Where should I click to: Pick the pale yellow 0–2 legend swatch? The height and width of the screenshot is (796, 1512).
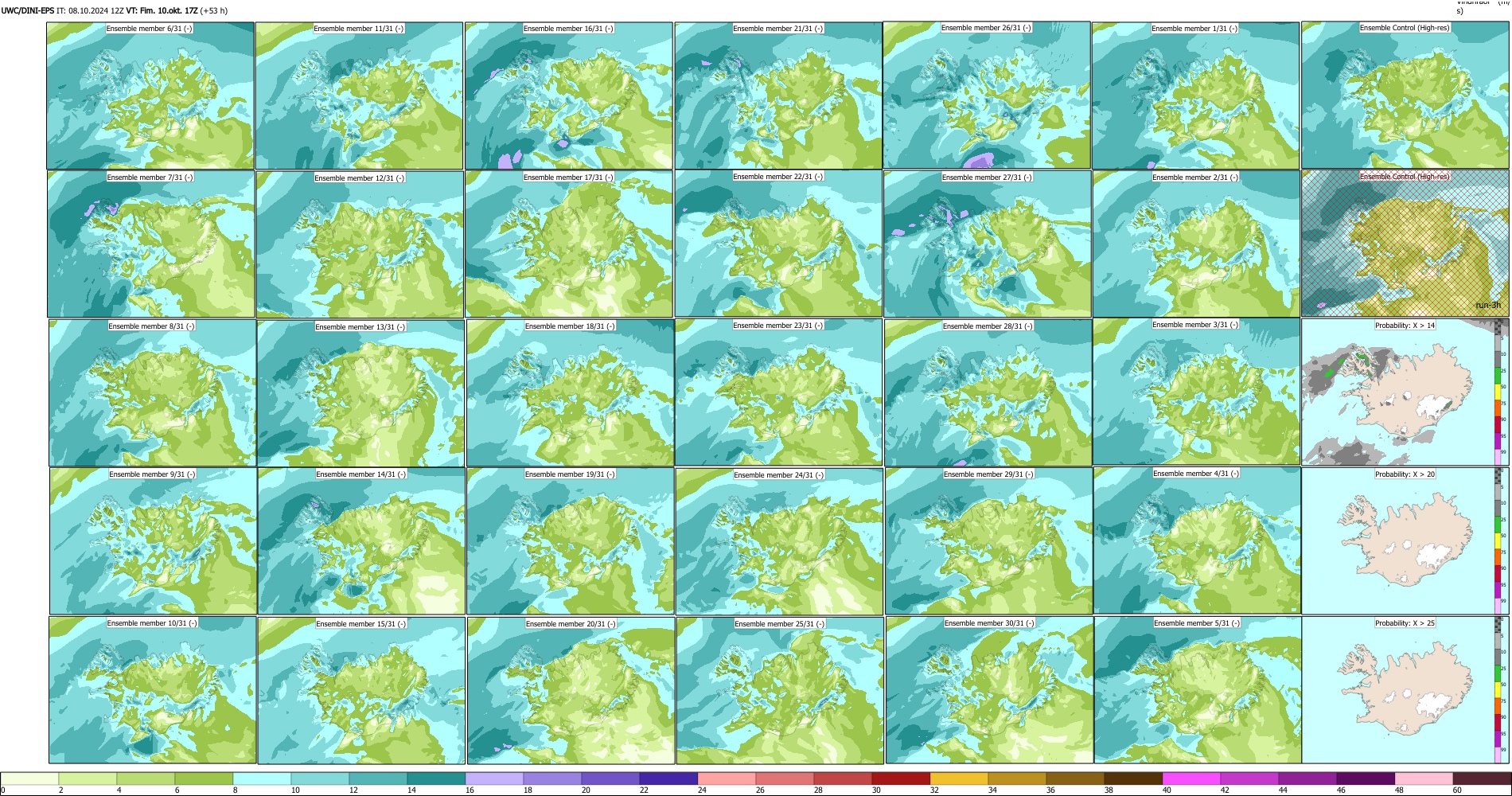[29, 778]
